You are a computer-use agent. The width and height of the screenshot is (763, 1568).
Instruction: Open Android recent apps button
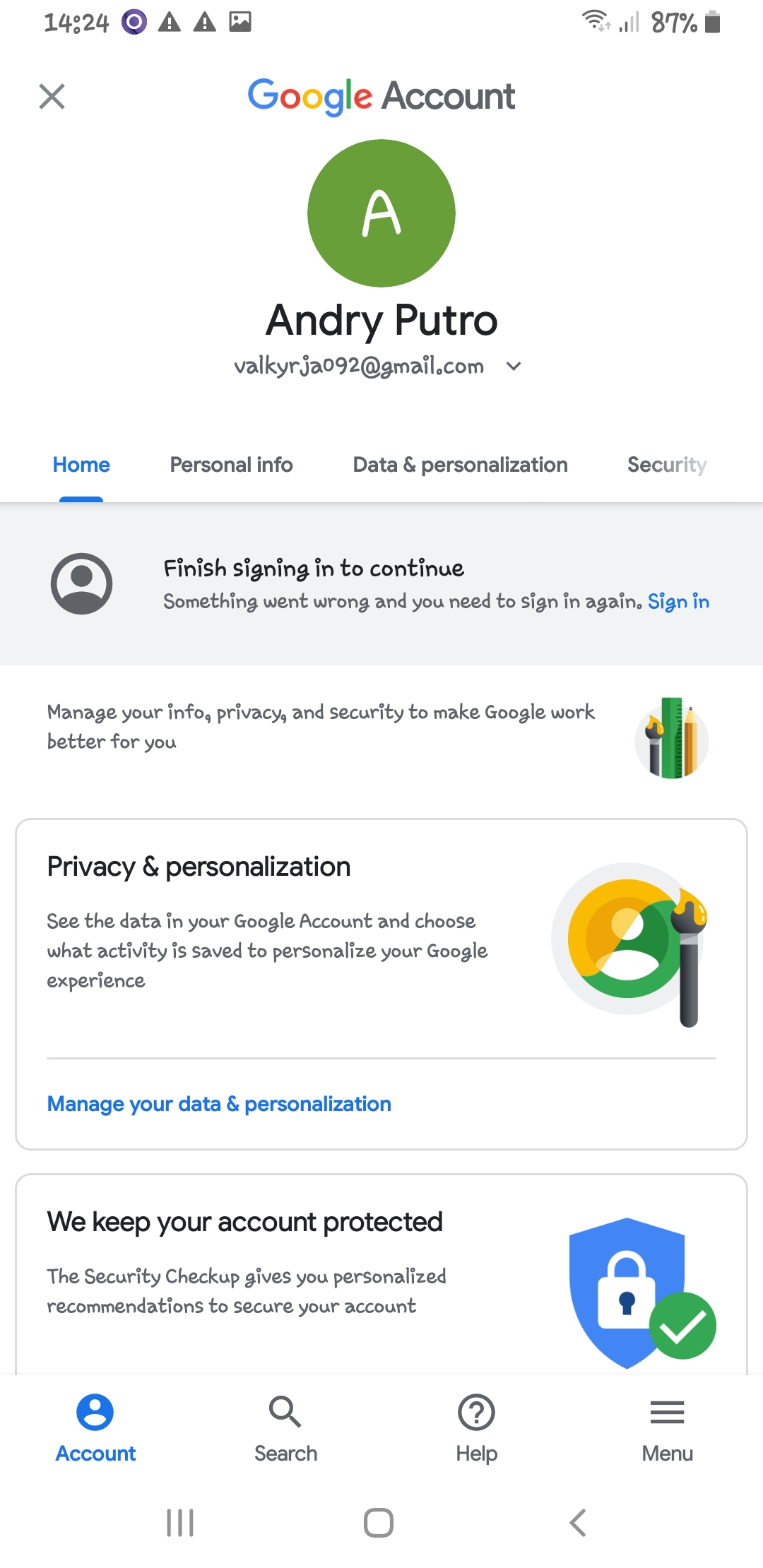(x=180, y=1523)
